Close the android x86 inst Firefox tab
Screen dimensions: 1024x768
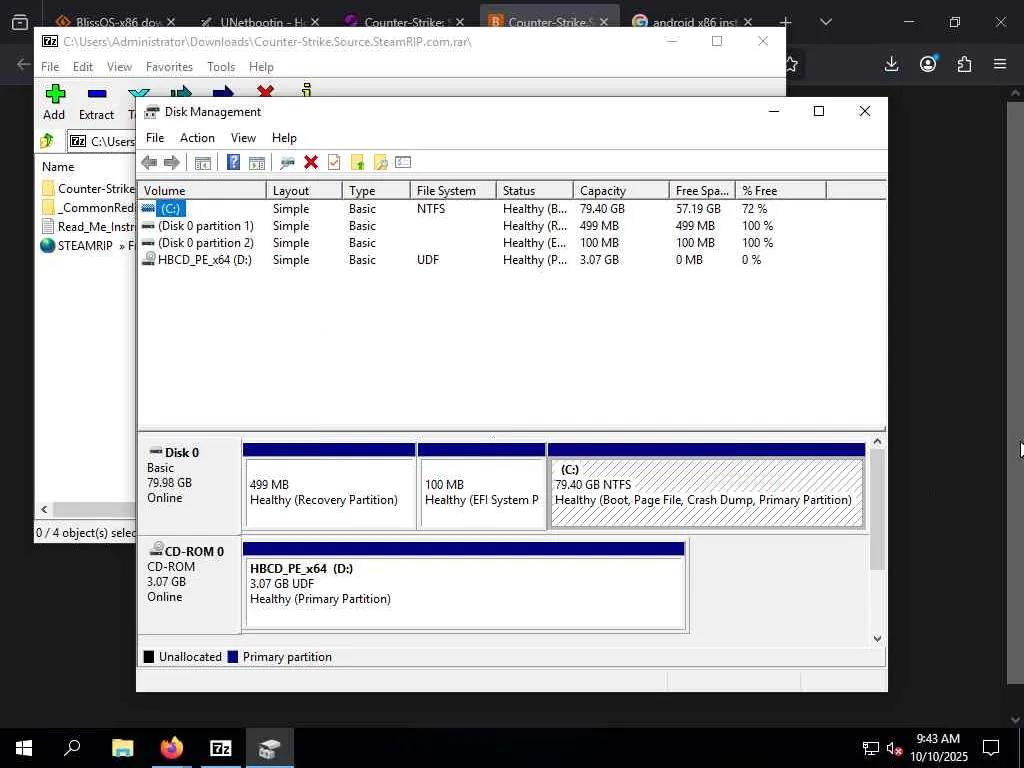pyautogui.click(x=748, y=22)
